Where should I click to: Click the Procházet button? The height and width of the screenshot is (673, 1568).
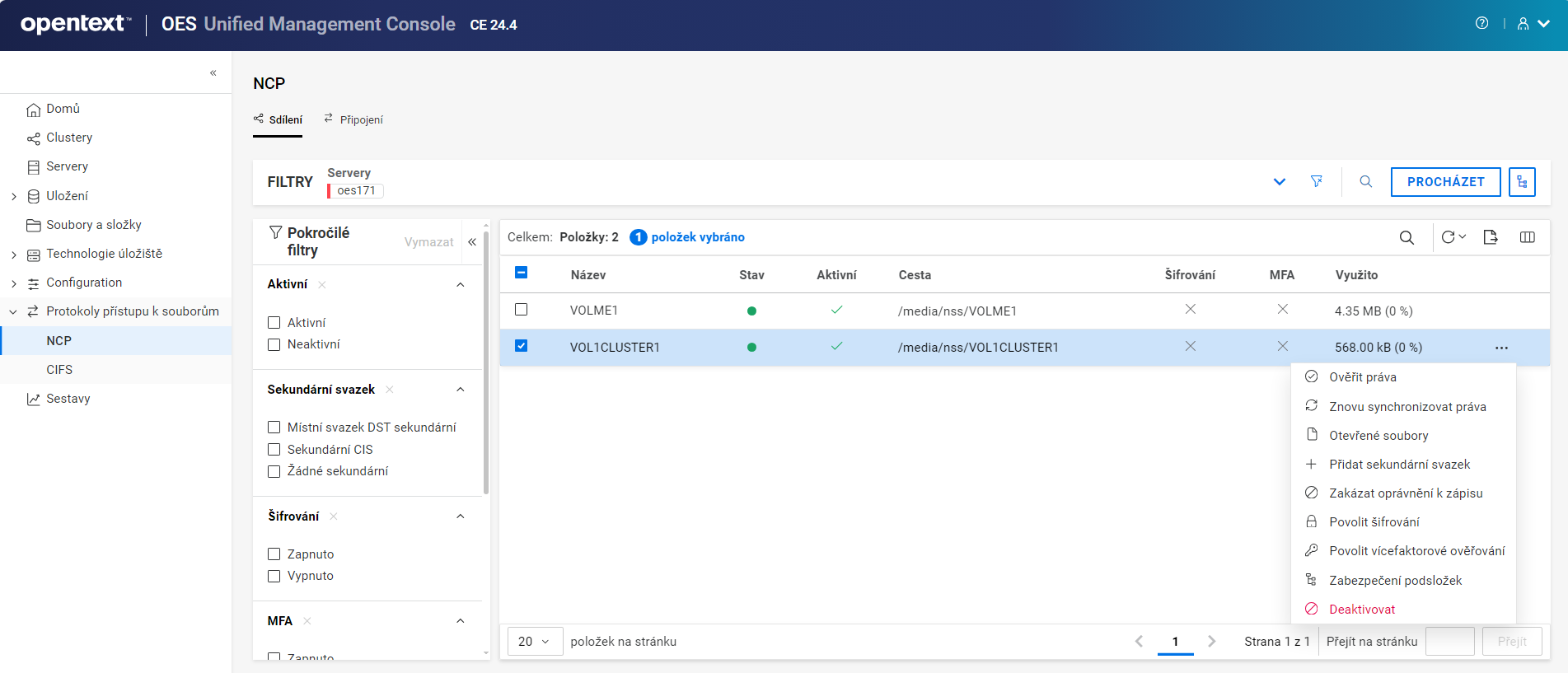tap(1445, 182)
